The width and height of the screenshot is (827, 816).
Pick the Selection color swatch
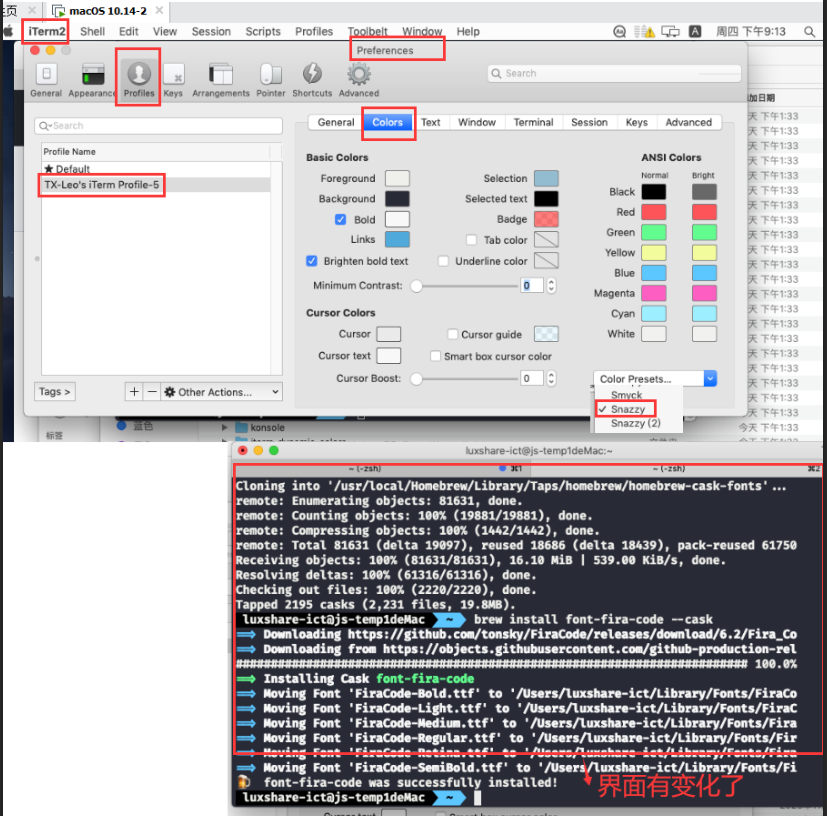pos(546,178)
